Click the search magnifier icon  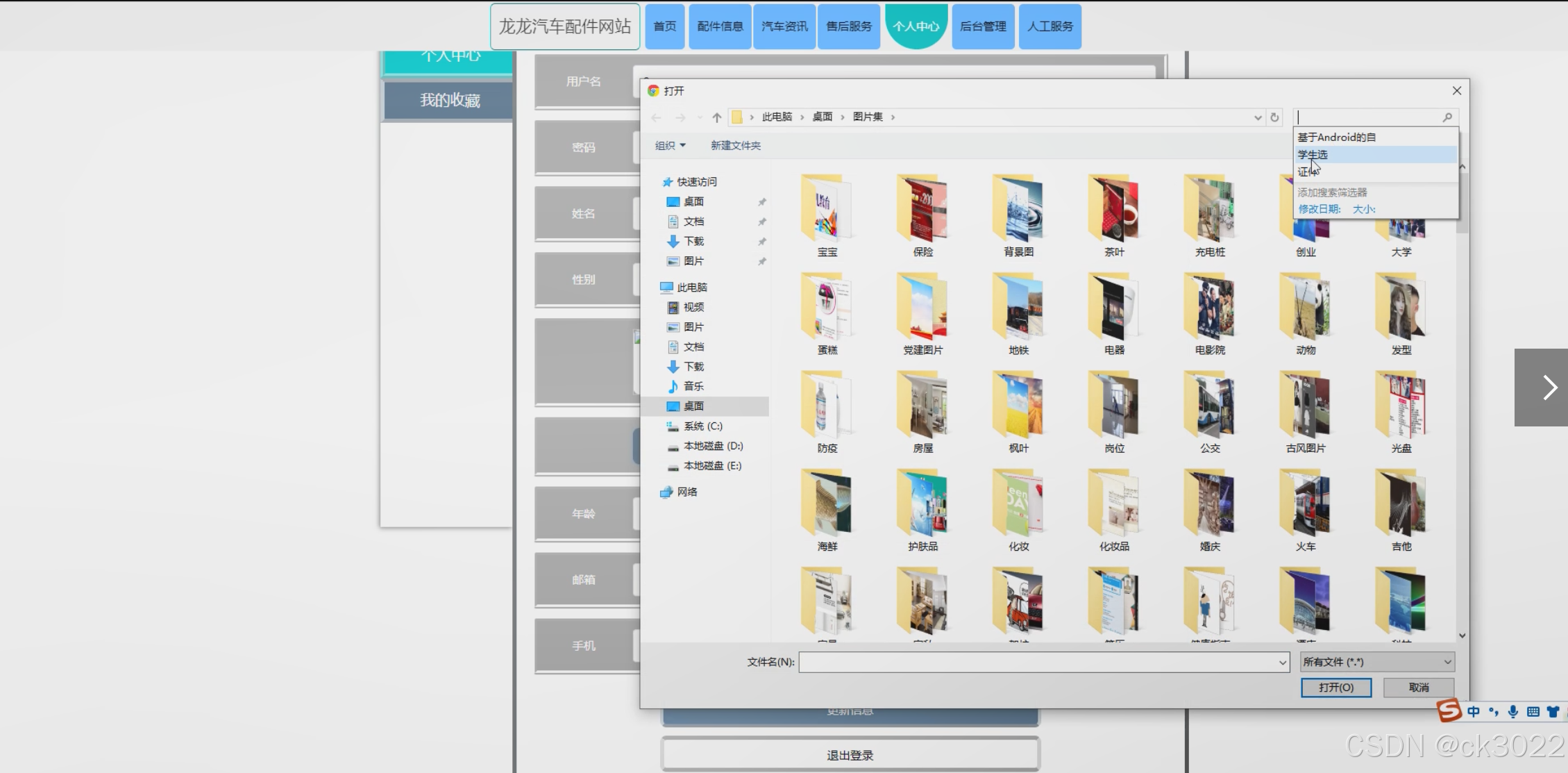click(x=1447, y=117)
